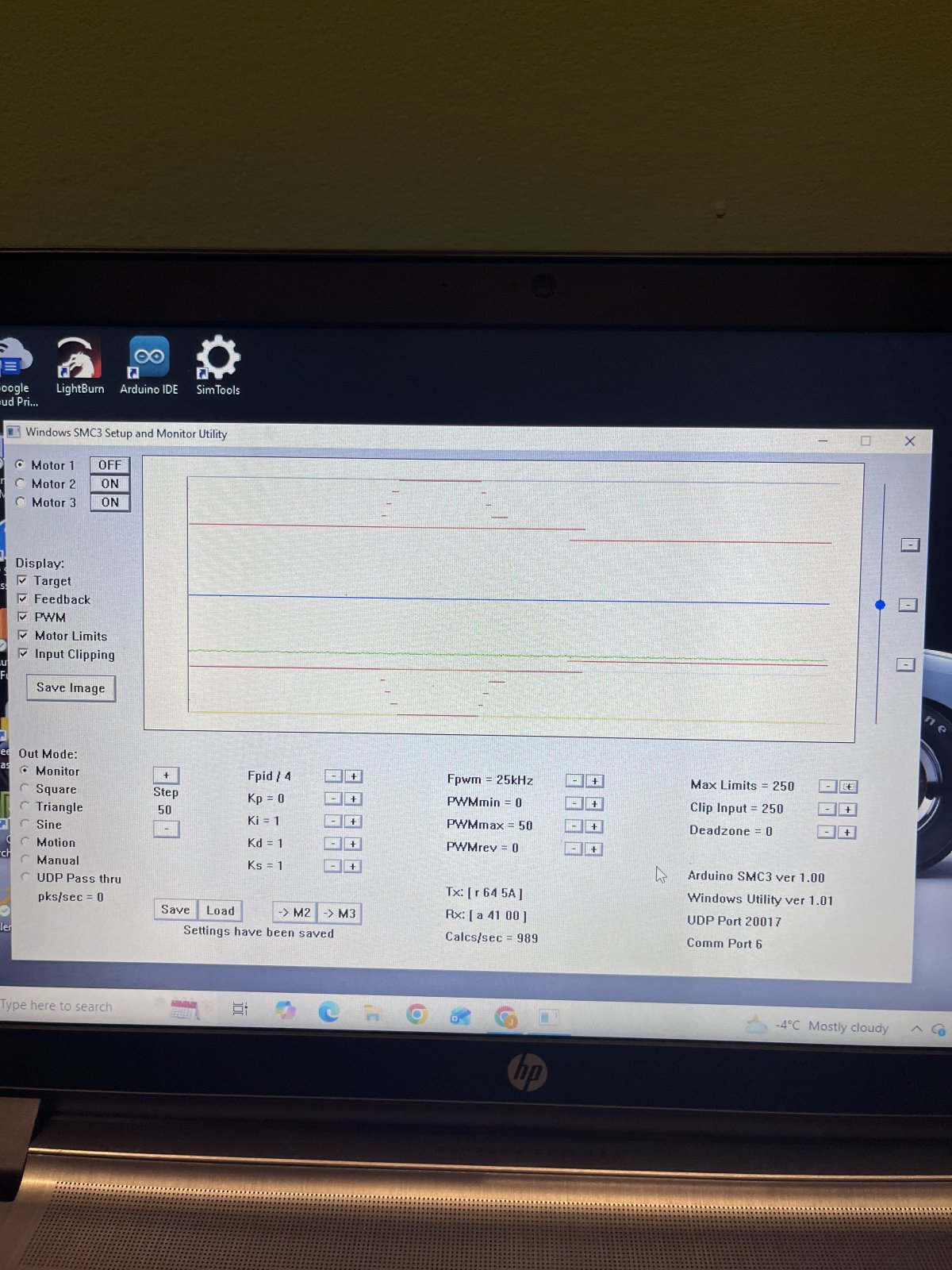Select the Manual out mode

25,859
